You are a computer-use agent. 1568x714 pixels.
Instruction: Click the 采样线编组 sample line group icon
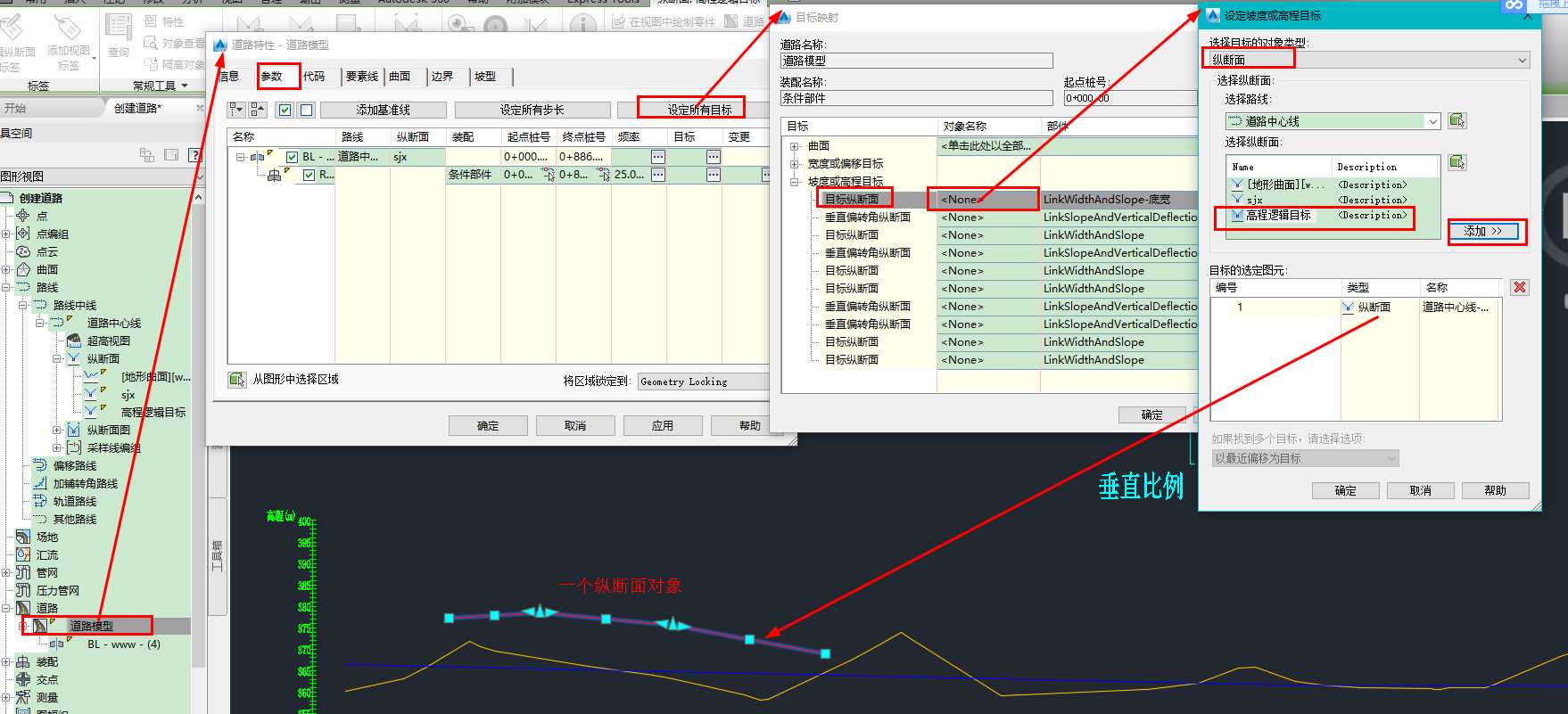click(x=74, y=447)
